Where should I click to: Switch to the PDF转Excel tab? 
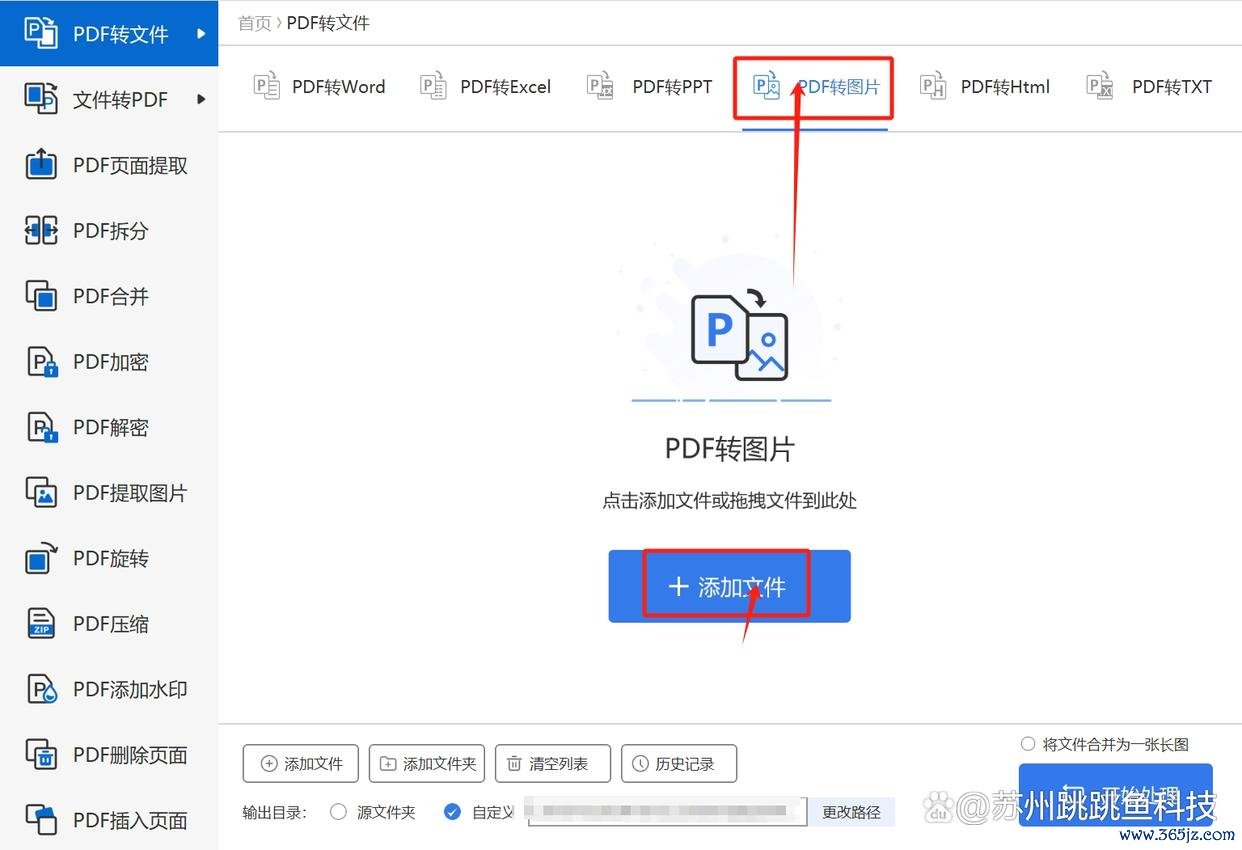485,87
